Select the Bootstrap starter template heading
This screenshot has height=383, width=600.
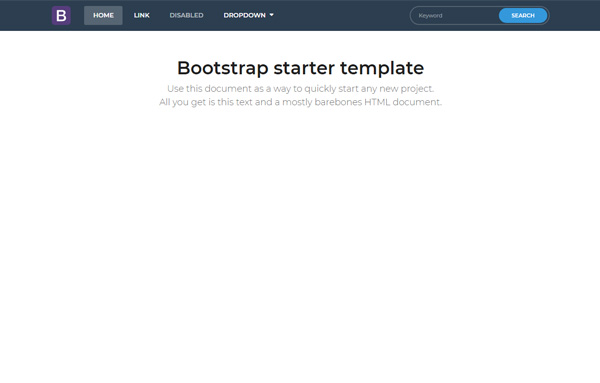pyautogui.click(x=300, y=68)
